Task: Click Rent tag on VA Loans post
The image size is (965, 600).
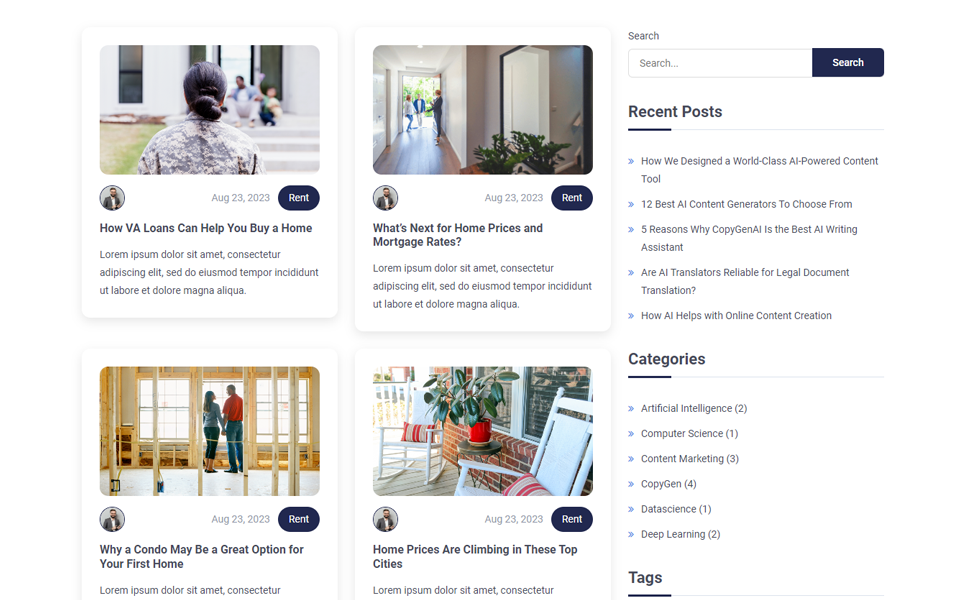Action: coord(298,198)
